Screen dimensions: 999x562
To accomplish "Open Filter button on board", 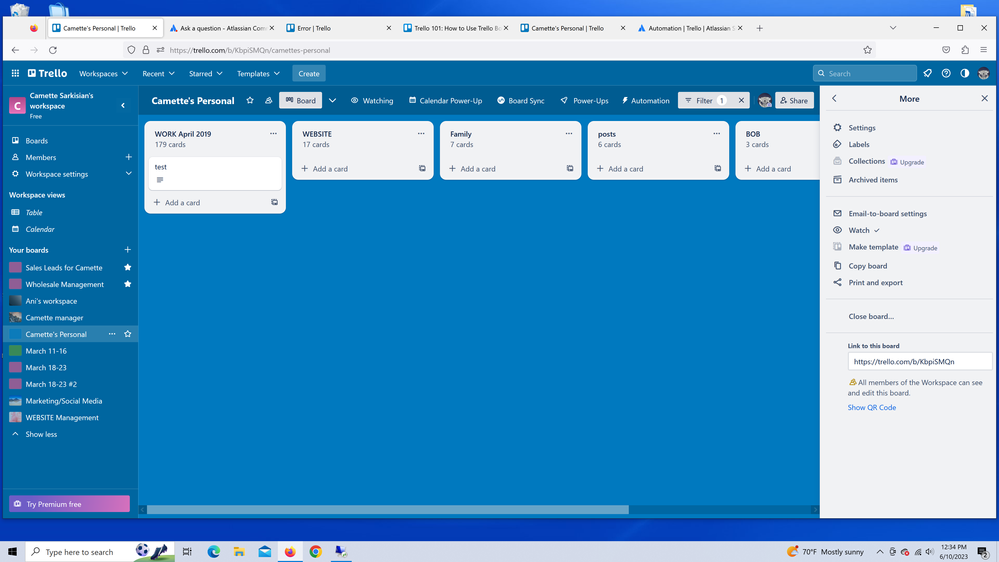I will (705, 101).
